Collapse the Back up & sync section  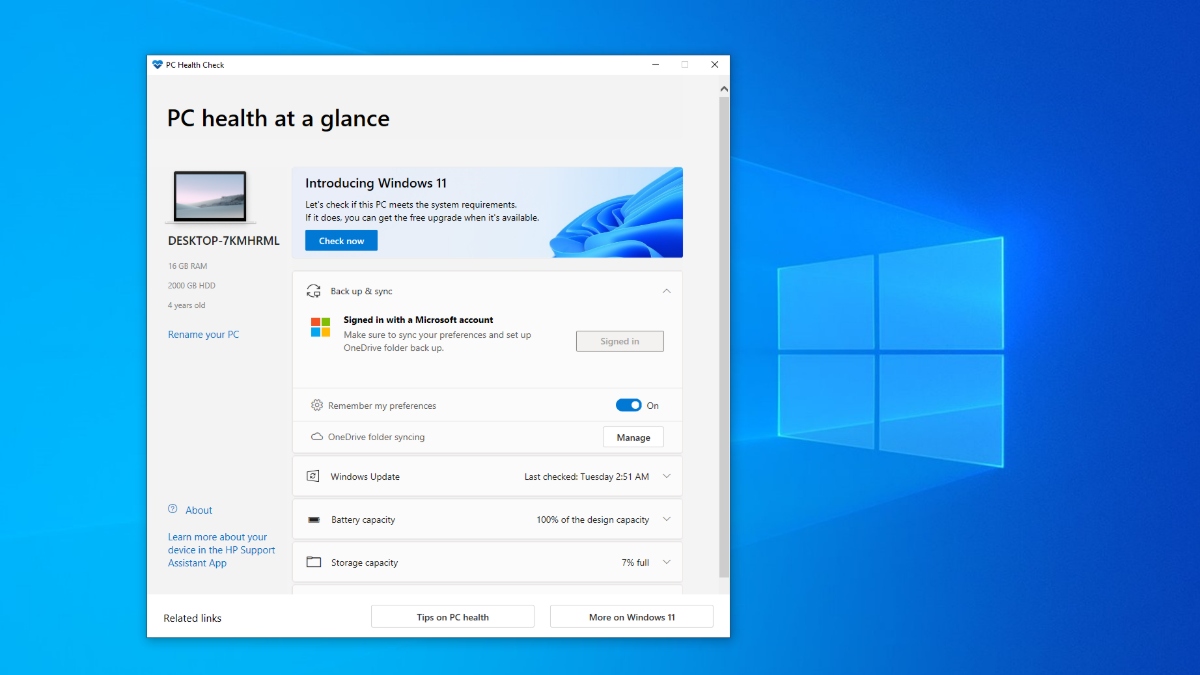[666, 291]
